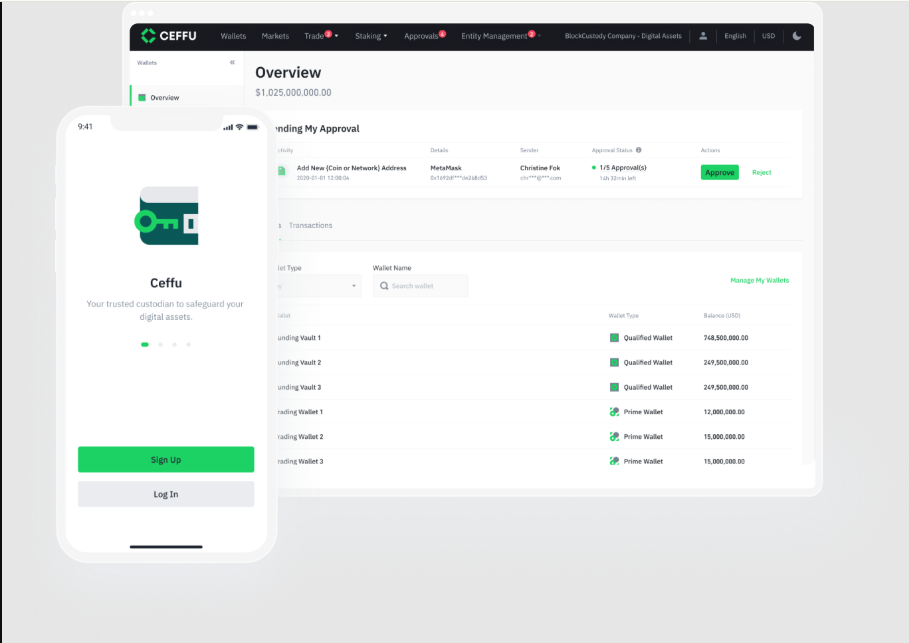Screen dimensions: 909x643
Task: Click the magnifier icon in the wallet search box
Action: pos(384,286)
